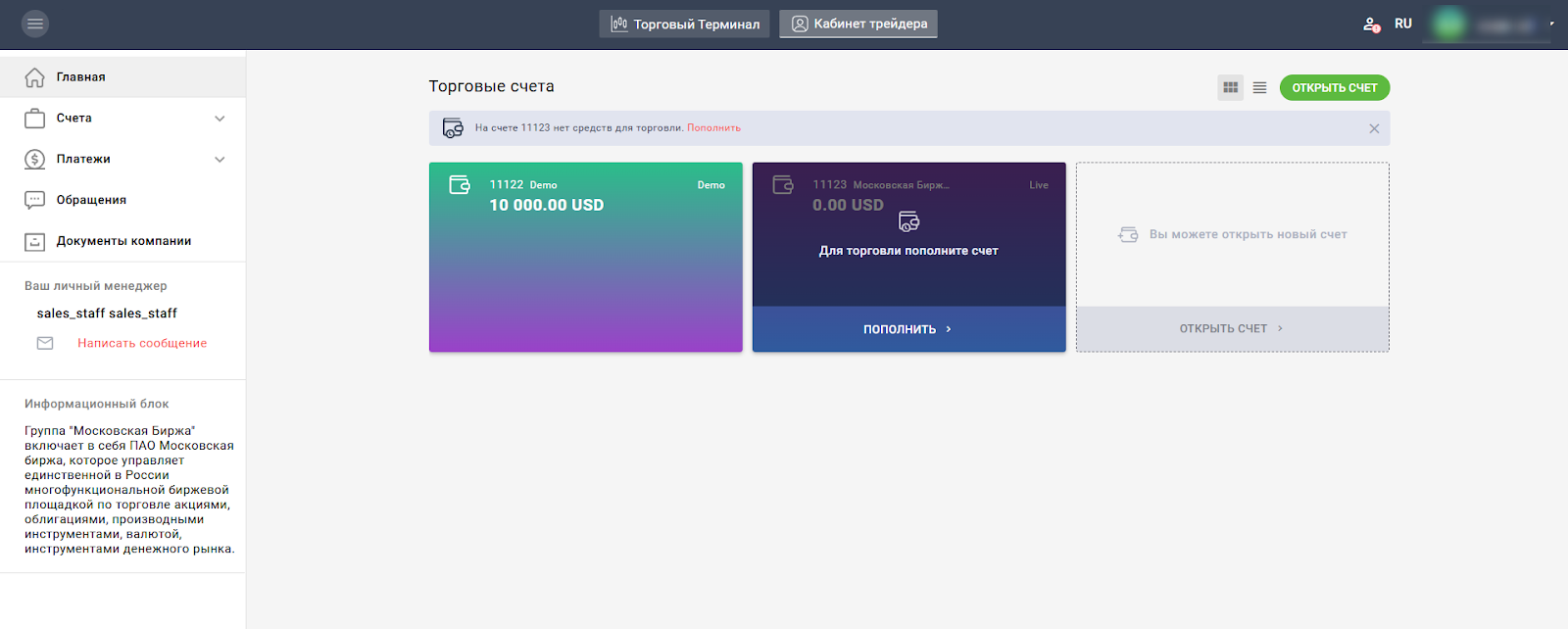The width and height of the screenshot is (1568, 629).
Task: Open the Счета sidebar item
Action: [x=122, y=118]
